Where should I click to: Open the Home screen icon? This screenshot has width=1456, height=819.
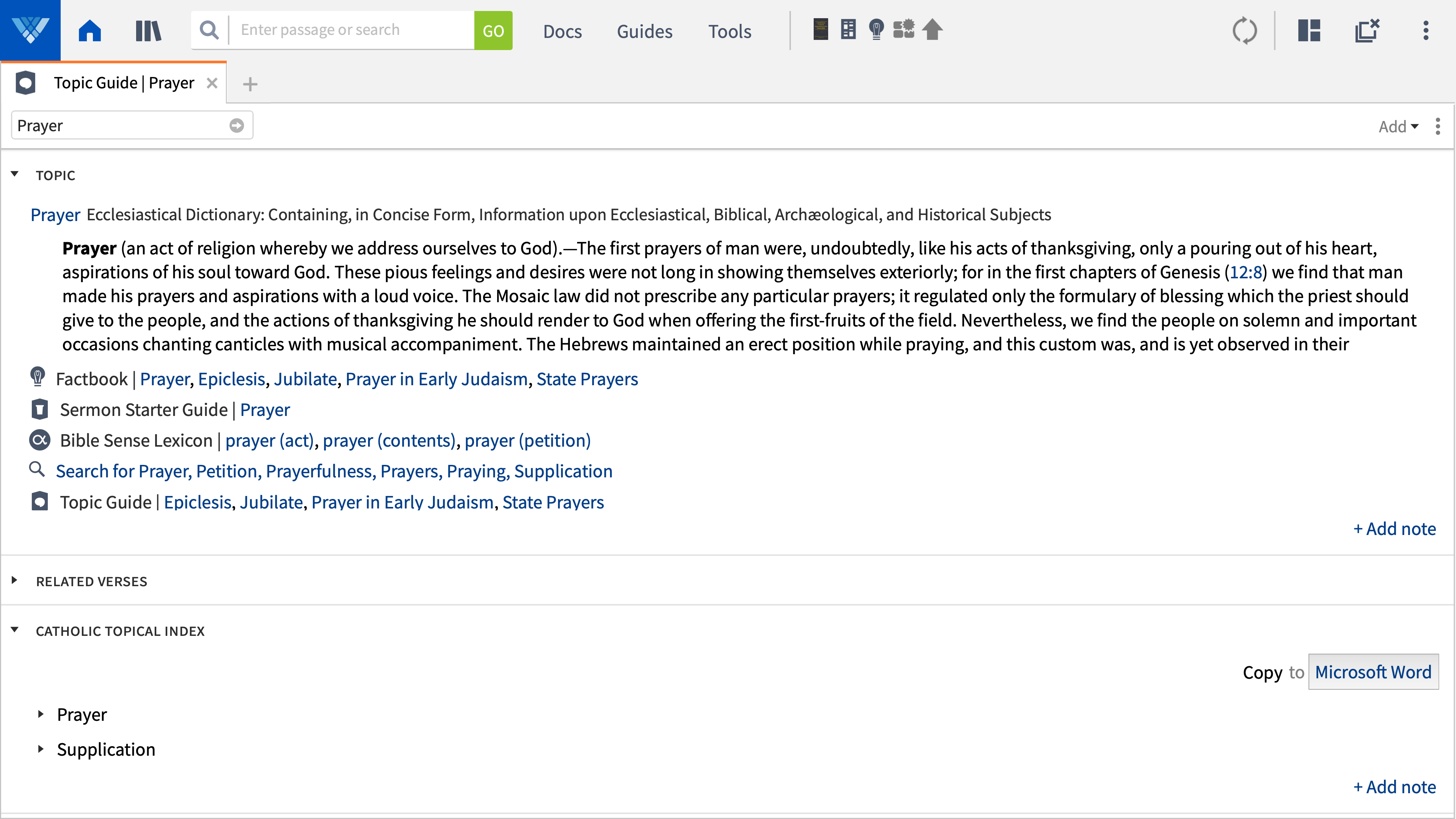point(89,30)
